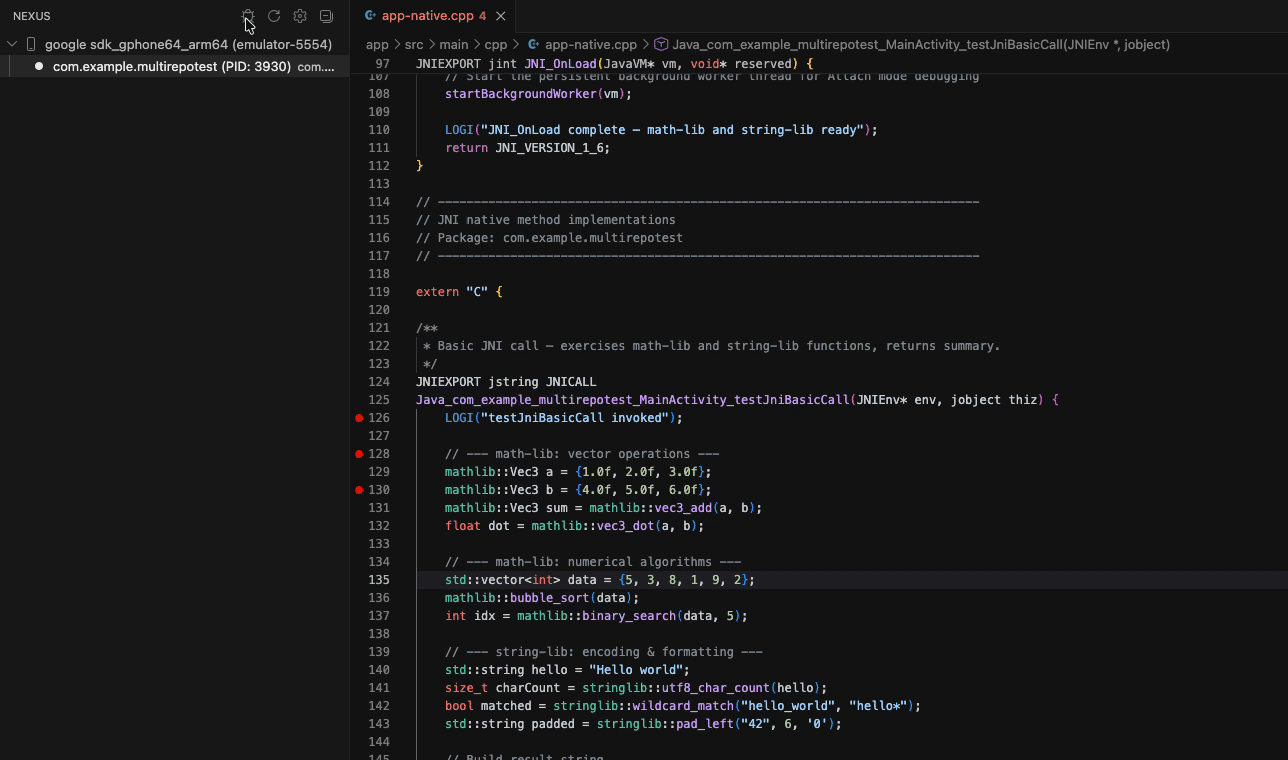1288x760 pixels.
Task: Open the 'app' breadcrumb segment
Action: pos(377,45)
